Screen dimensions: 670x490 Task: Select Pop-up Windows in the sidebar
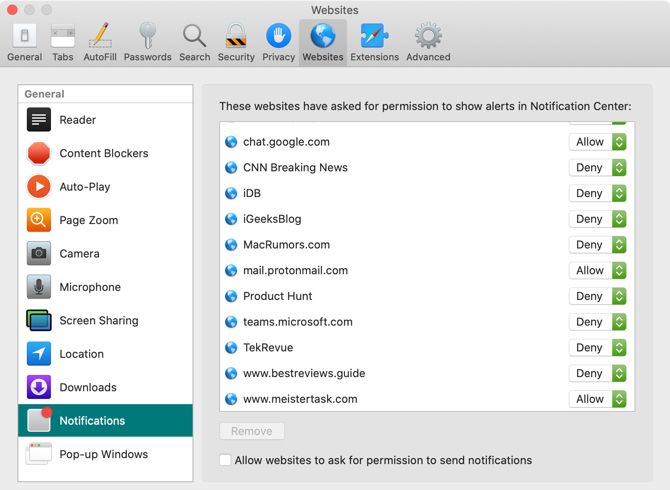(x=103, y=454)
